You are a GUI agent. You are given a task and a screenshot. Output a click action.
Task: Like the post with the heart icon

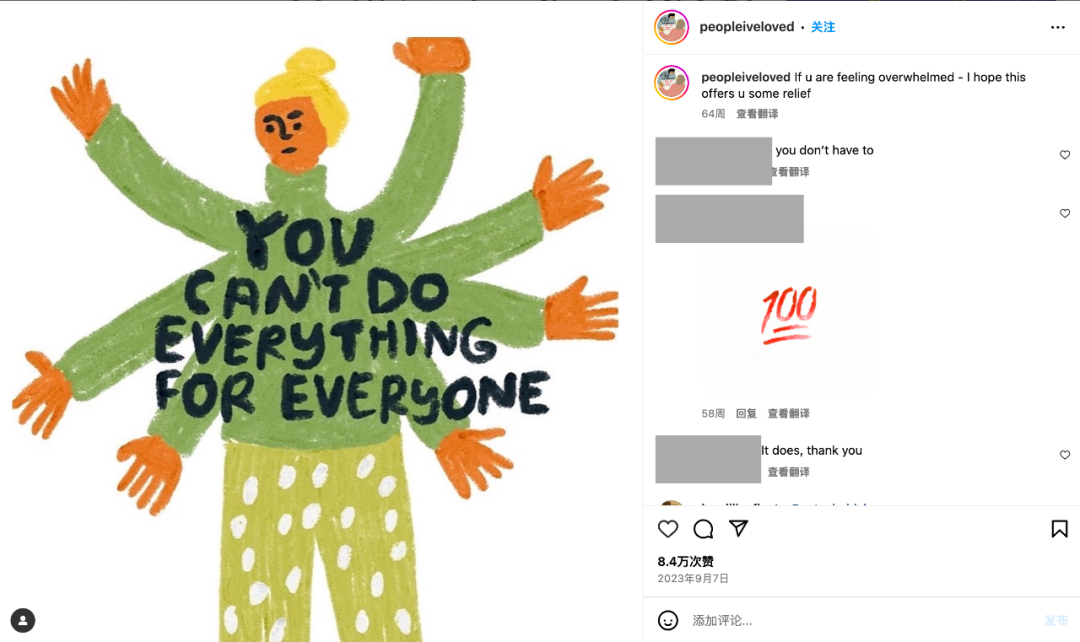tap(667, 528)
